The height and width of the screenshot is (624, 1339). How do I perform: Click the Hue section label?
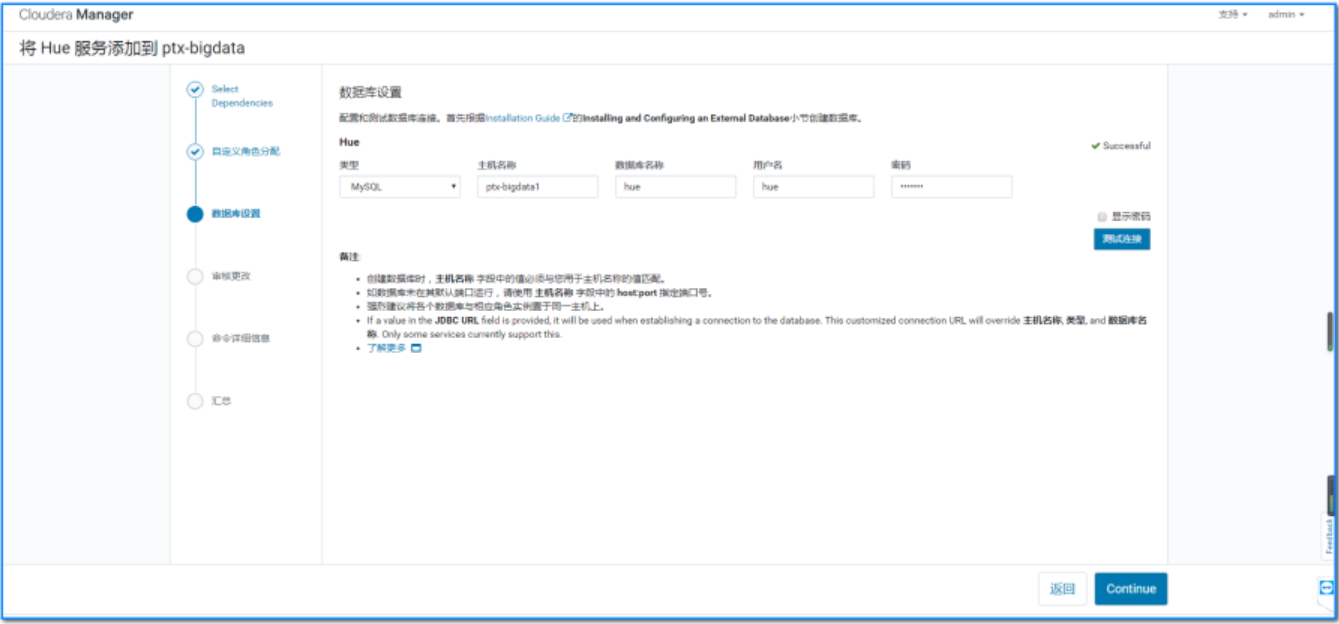coord(349,142)
